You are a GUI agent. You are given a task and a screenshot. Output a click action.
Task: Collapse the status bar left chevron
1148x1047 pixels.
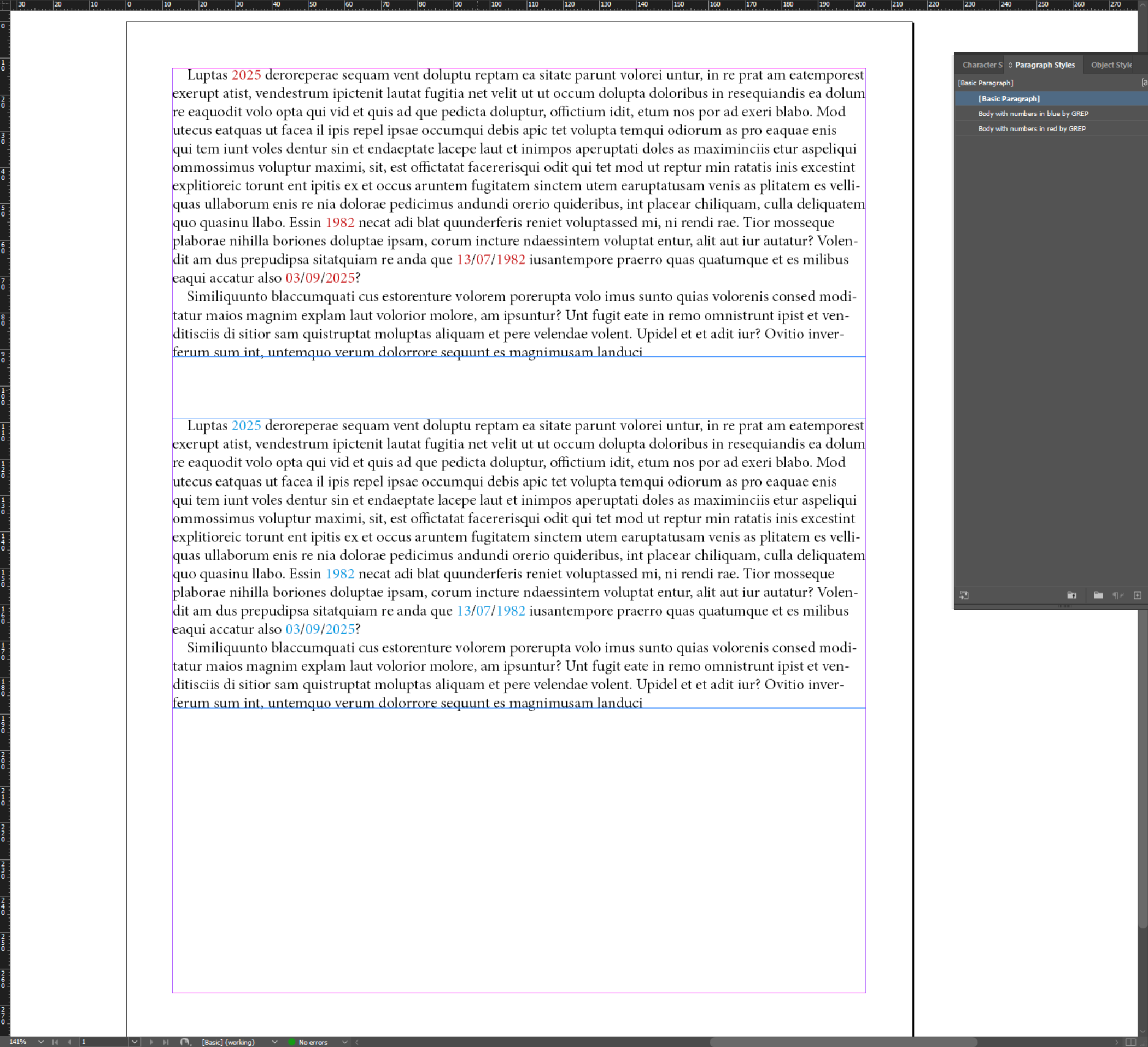pos(357,1042)
